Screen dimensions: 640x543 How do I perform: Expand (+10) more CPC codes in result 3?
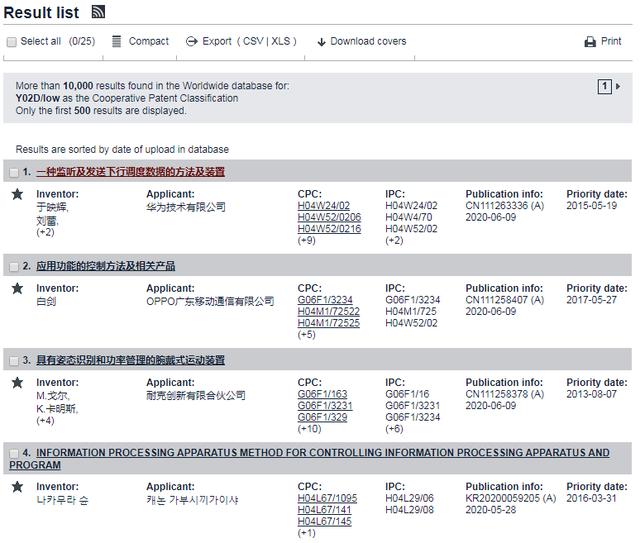click(x=310, y=429)
